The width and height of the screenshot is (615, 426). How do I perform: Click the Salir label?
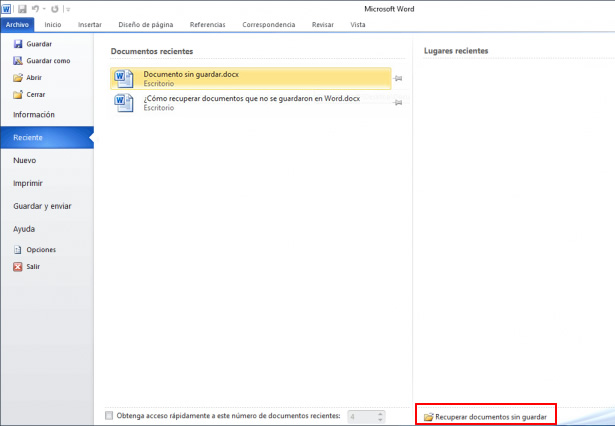click(33, 267)
